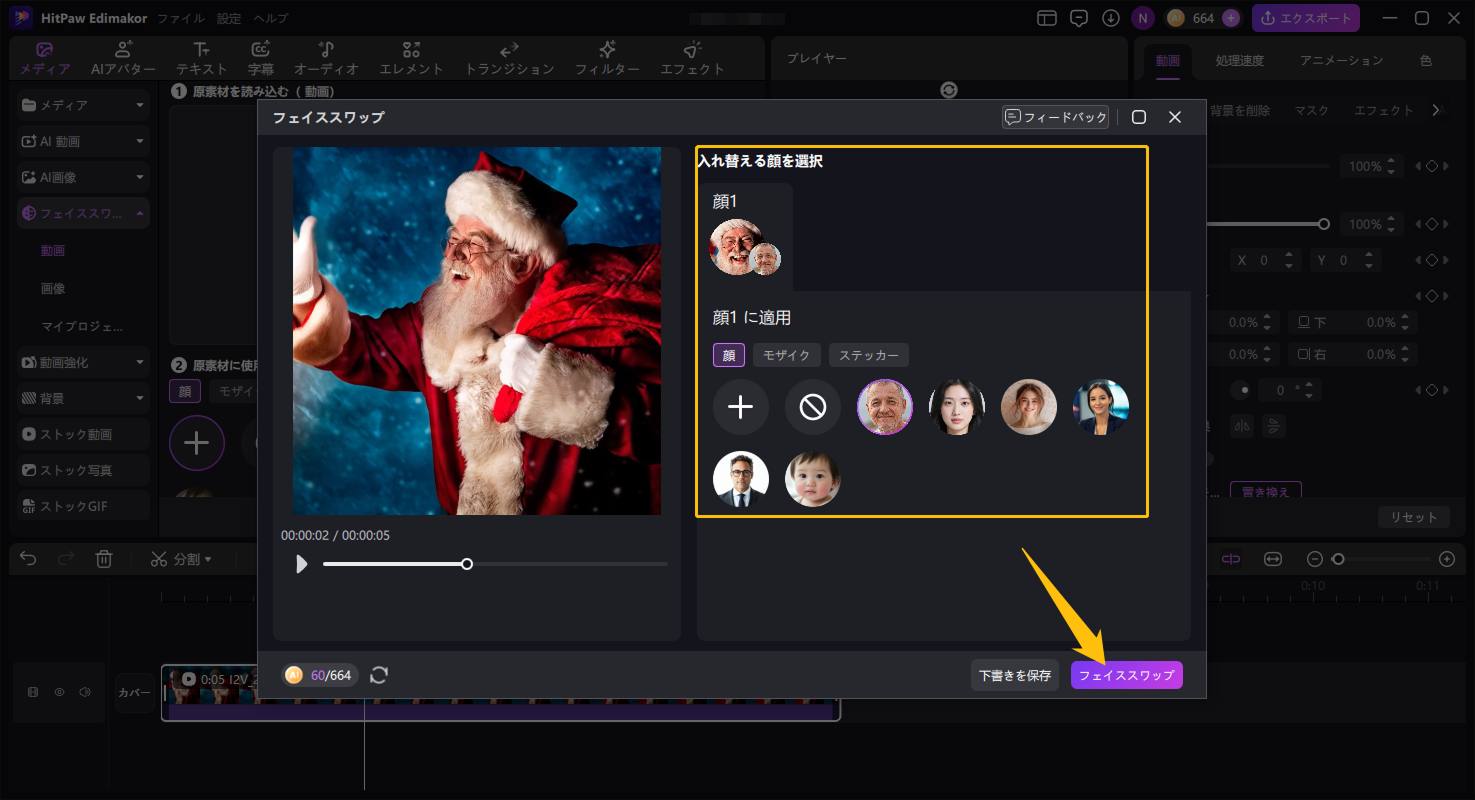Screen dimensions: 1475x800
Task: Open the 分割 dropdown in timeline
Action: 182,559
